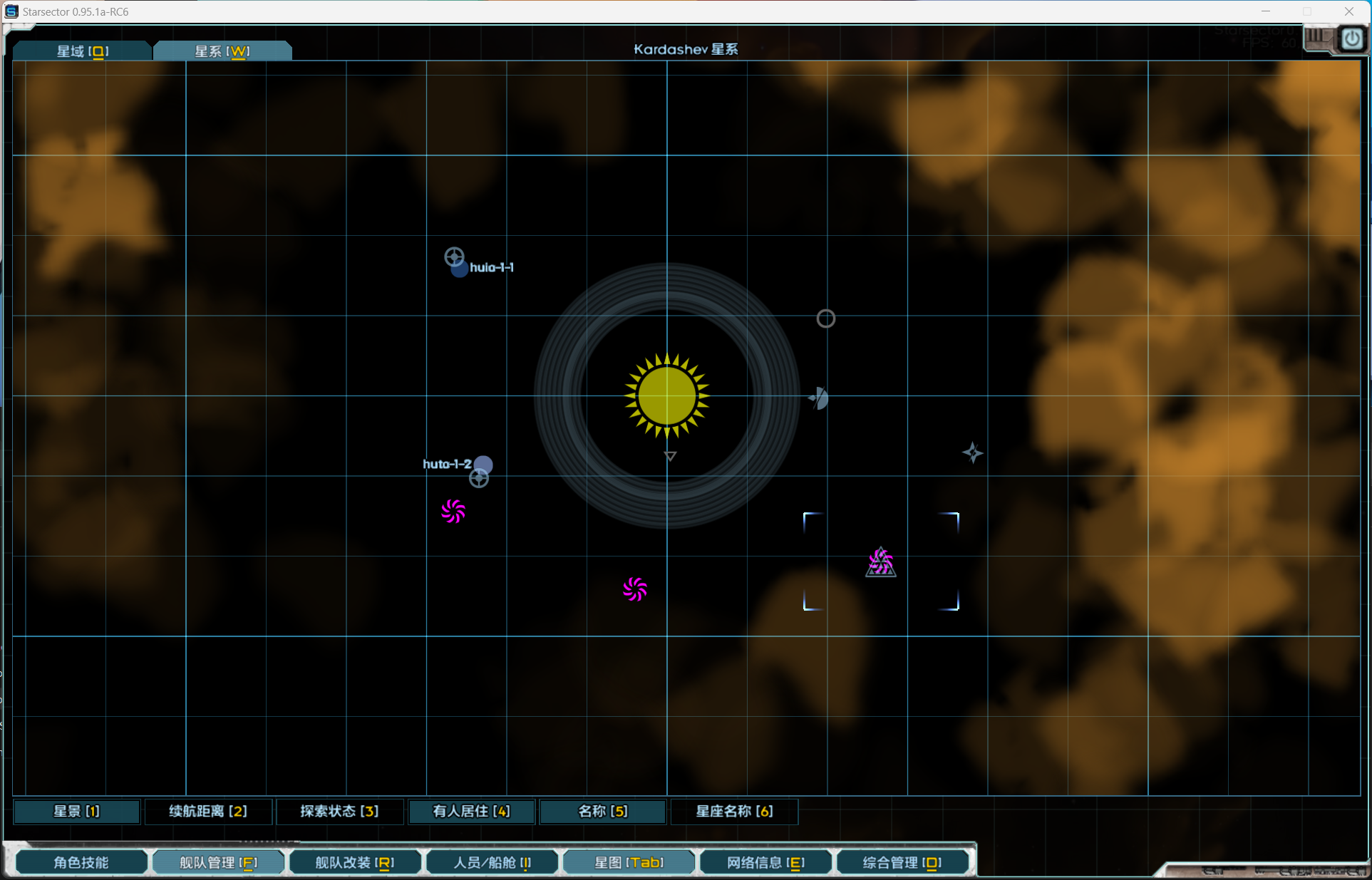The height and width of the screenshot is (880, 1372).
Task: Select the triangular fleet marker inside selection brackets
Action: point(881,563)
